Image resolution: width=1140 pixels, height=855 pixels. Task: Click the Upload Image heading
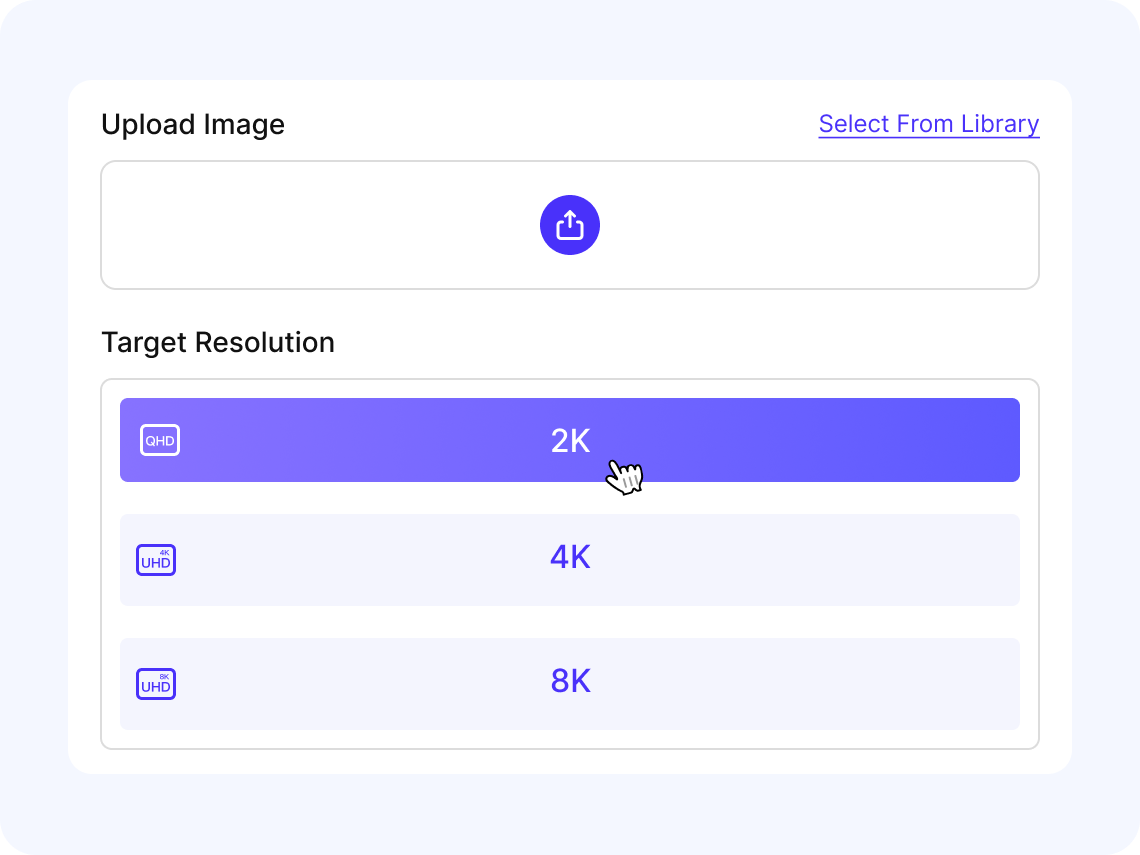coord(193,124)
